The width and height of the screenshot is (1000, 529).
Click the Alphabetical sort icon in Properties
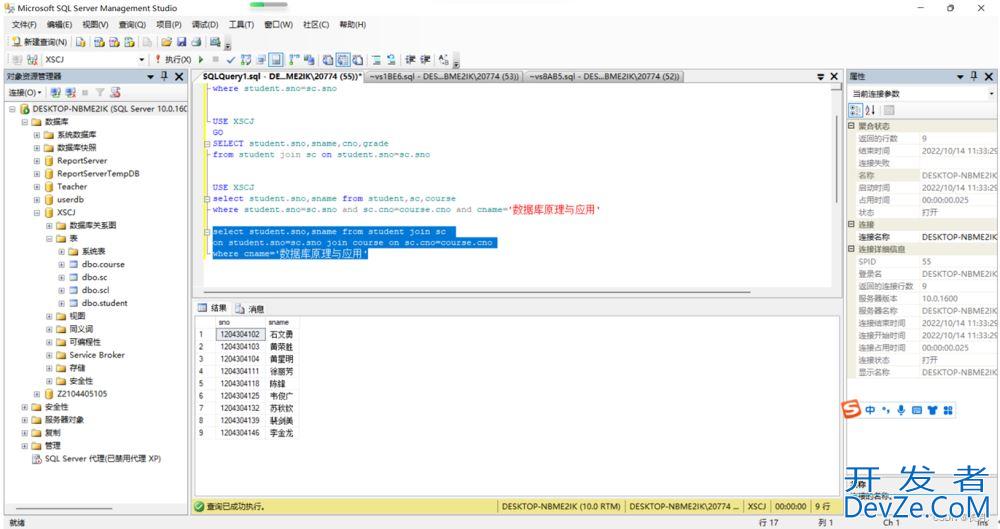tap(870, 110)
